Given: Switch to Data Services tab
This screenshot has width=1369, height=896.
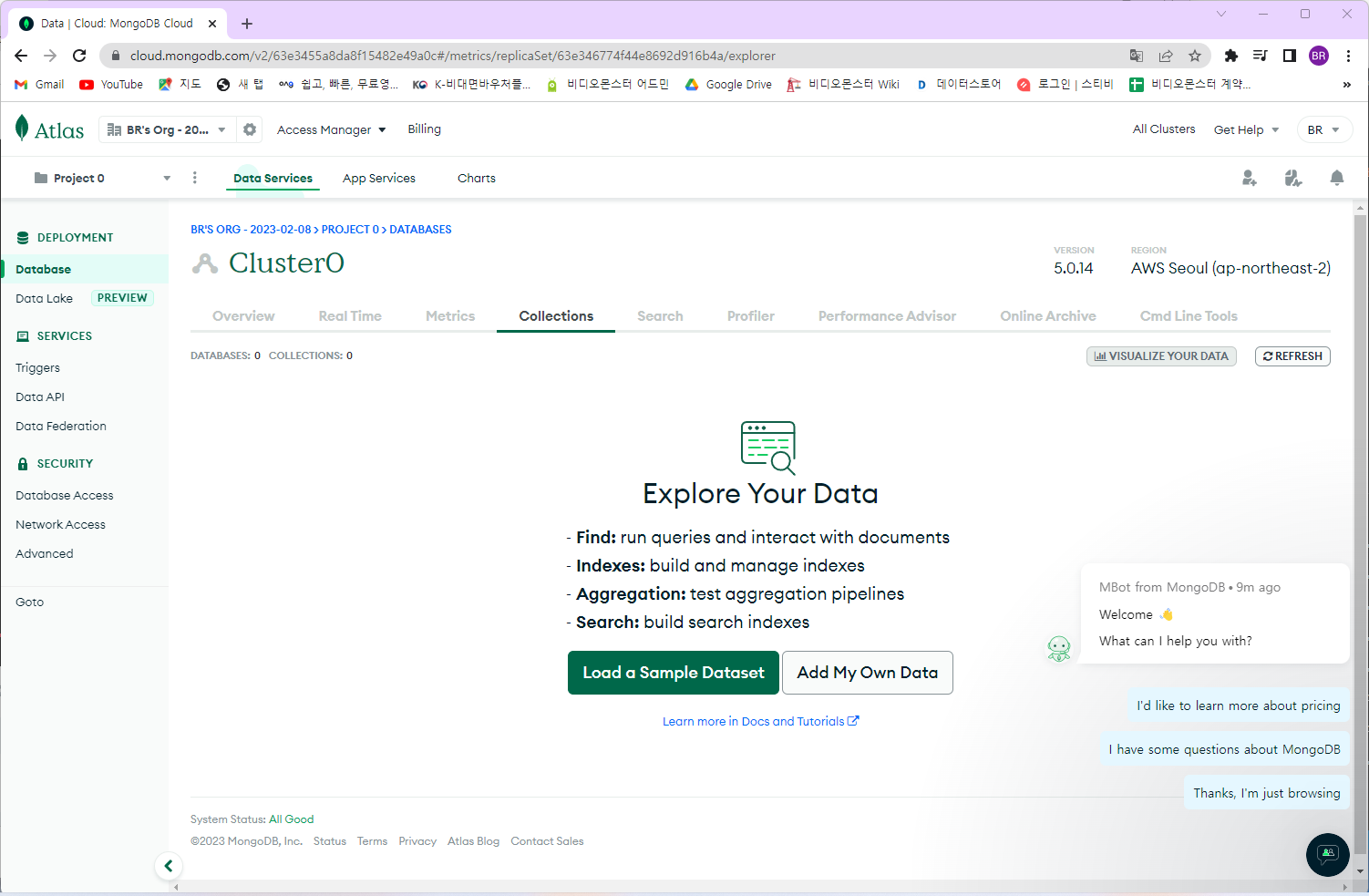Looking at the screenshot, I should click(x=273, y=179).
